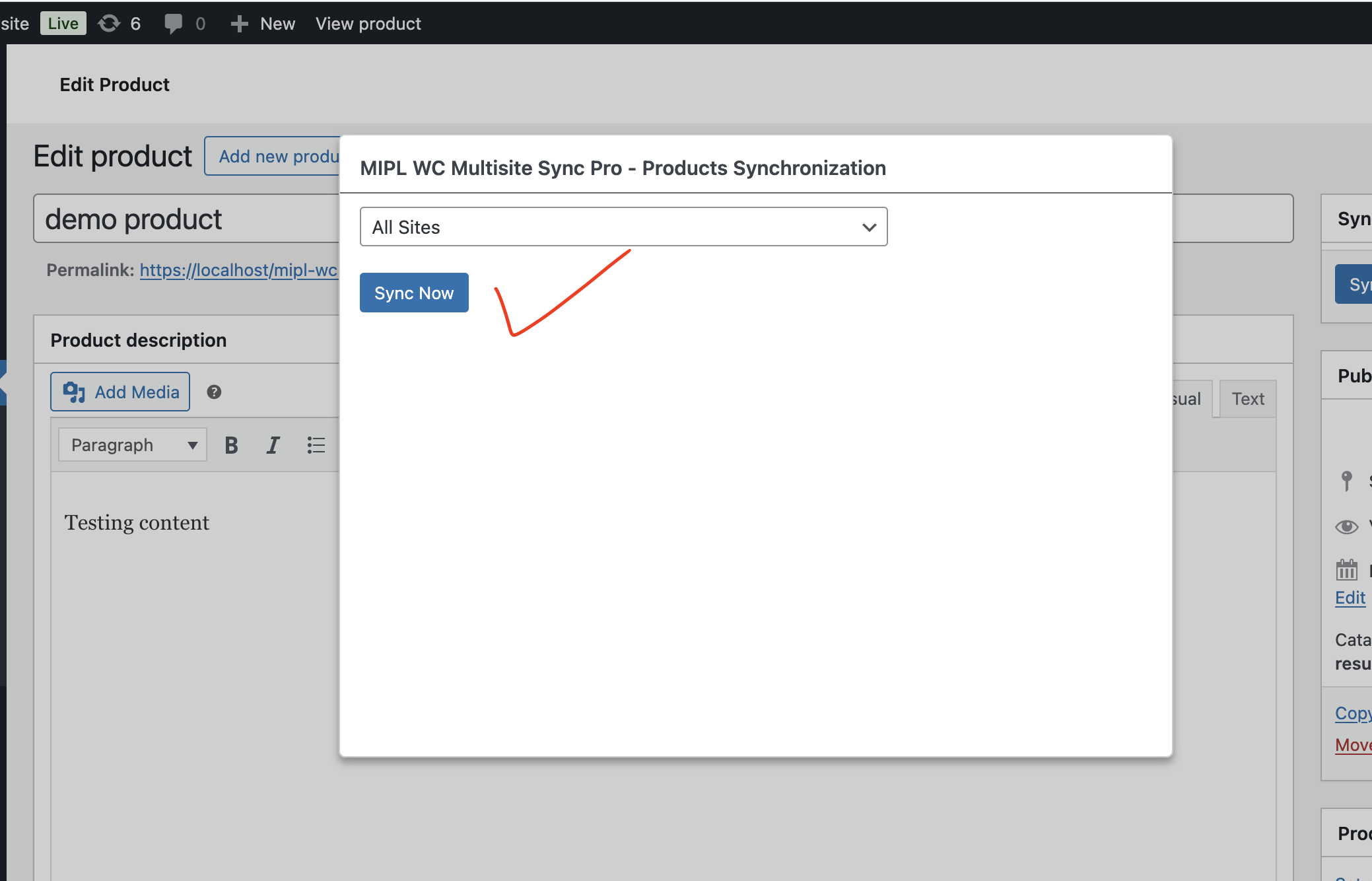Open the editor help question mark icon

tap(214, 392)
